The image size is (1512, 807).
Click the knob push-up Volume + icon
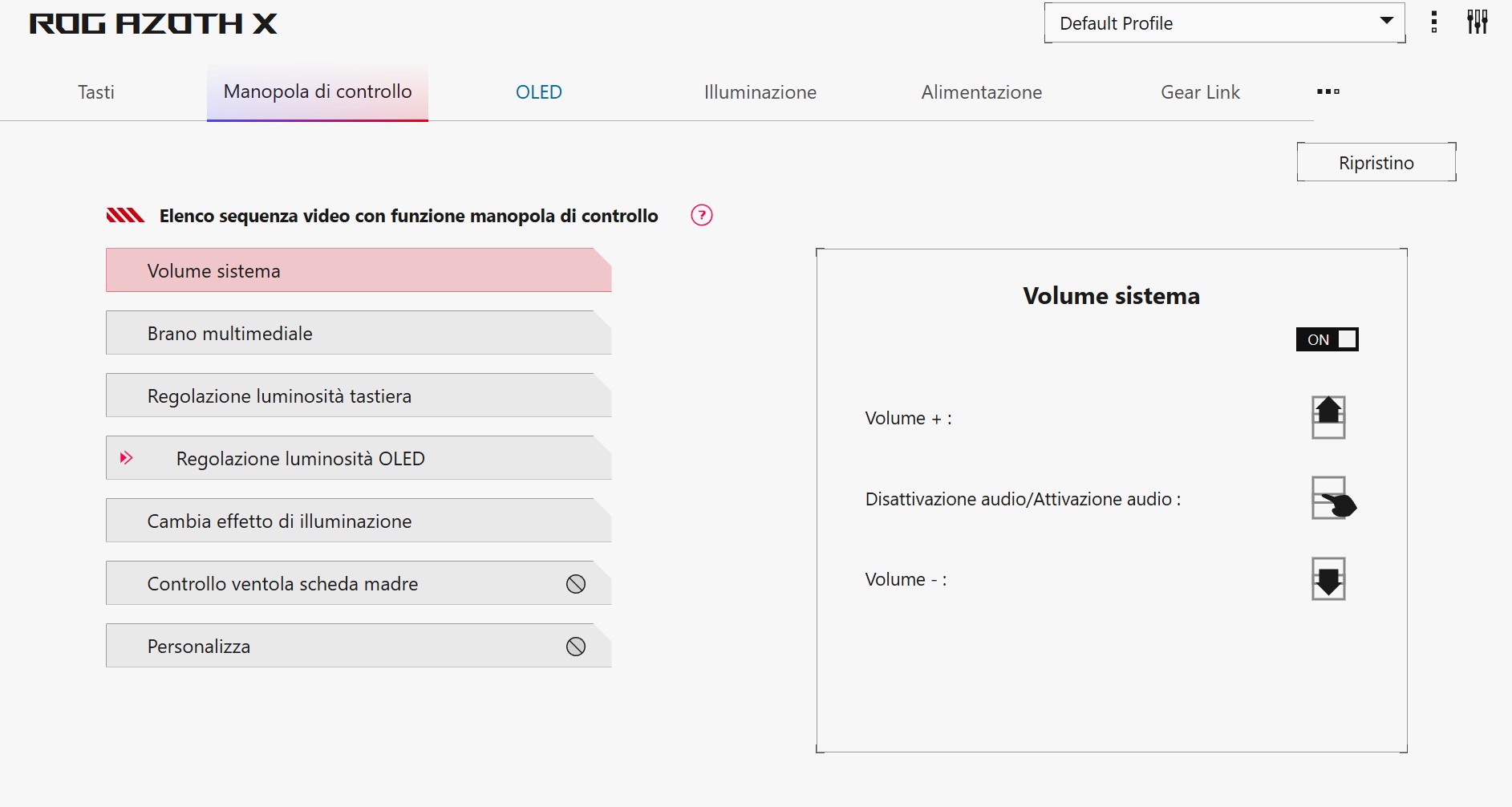(x=1328, y=417)
